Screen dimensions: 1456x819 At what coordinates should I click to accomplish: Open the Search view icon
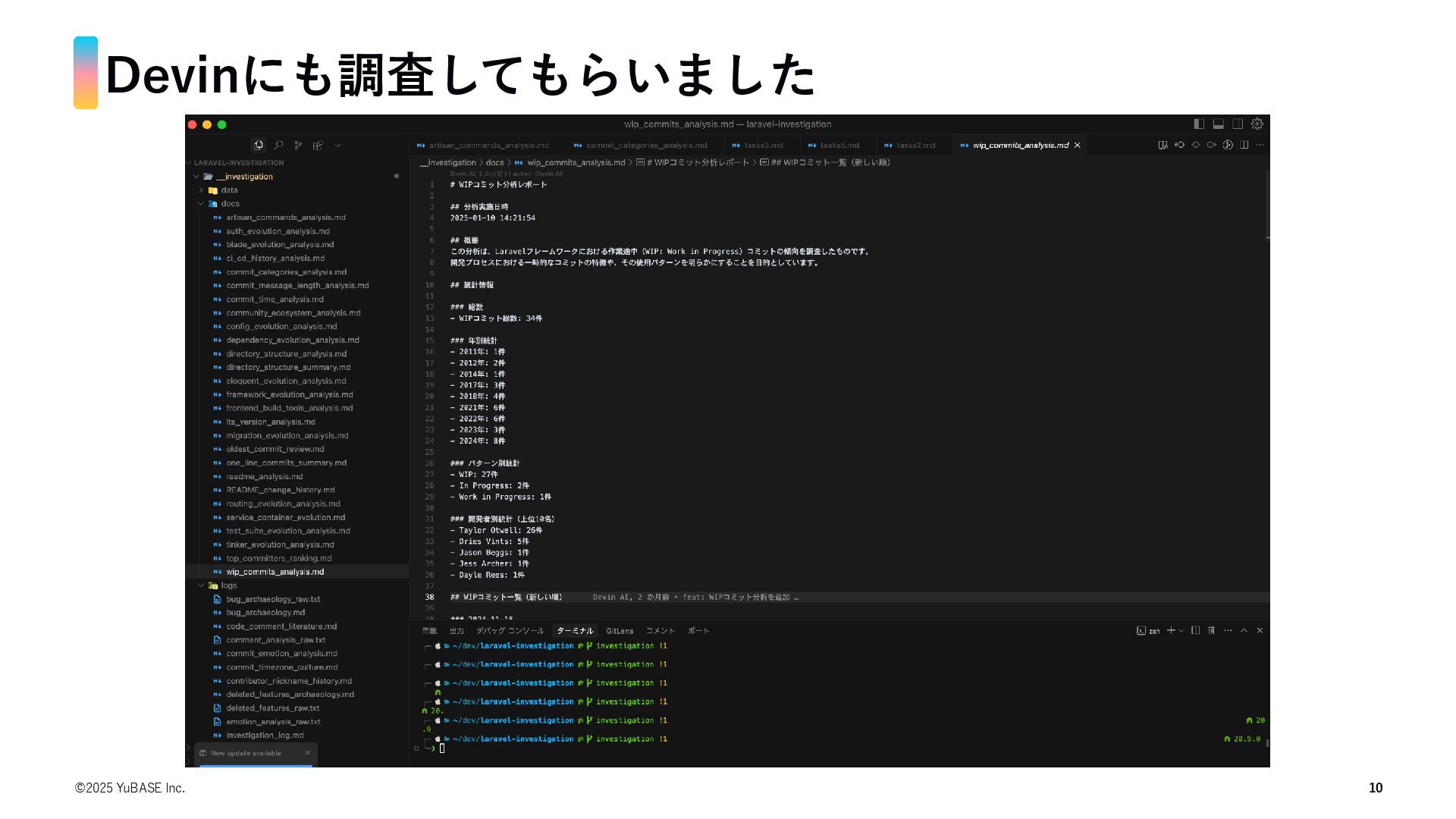(278, 145)
